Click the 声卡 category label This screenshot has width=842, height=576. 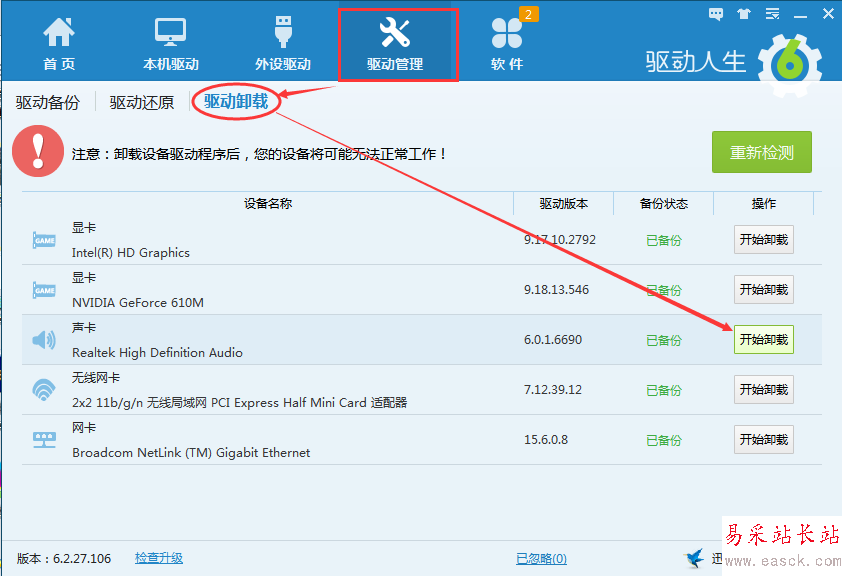(84, 327)
